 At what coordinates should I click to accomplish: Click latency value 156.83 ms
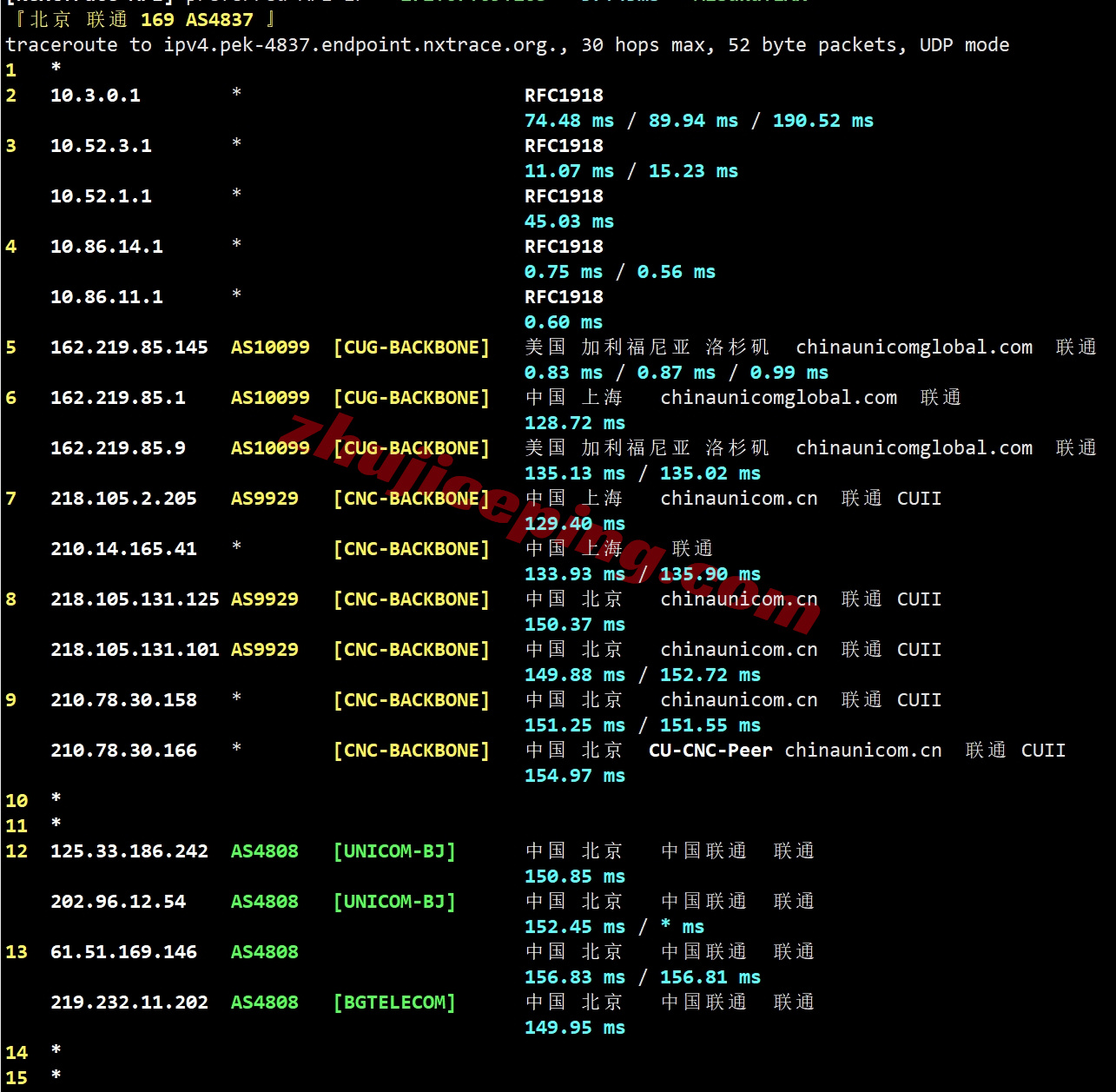pyautogui.click(x=575, y=977)
